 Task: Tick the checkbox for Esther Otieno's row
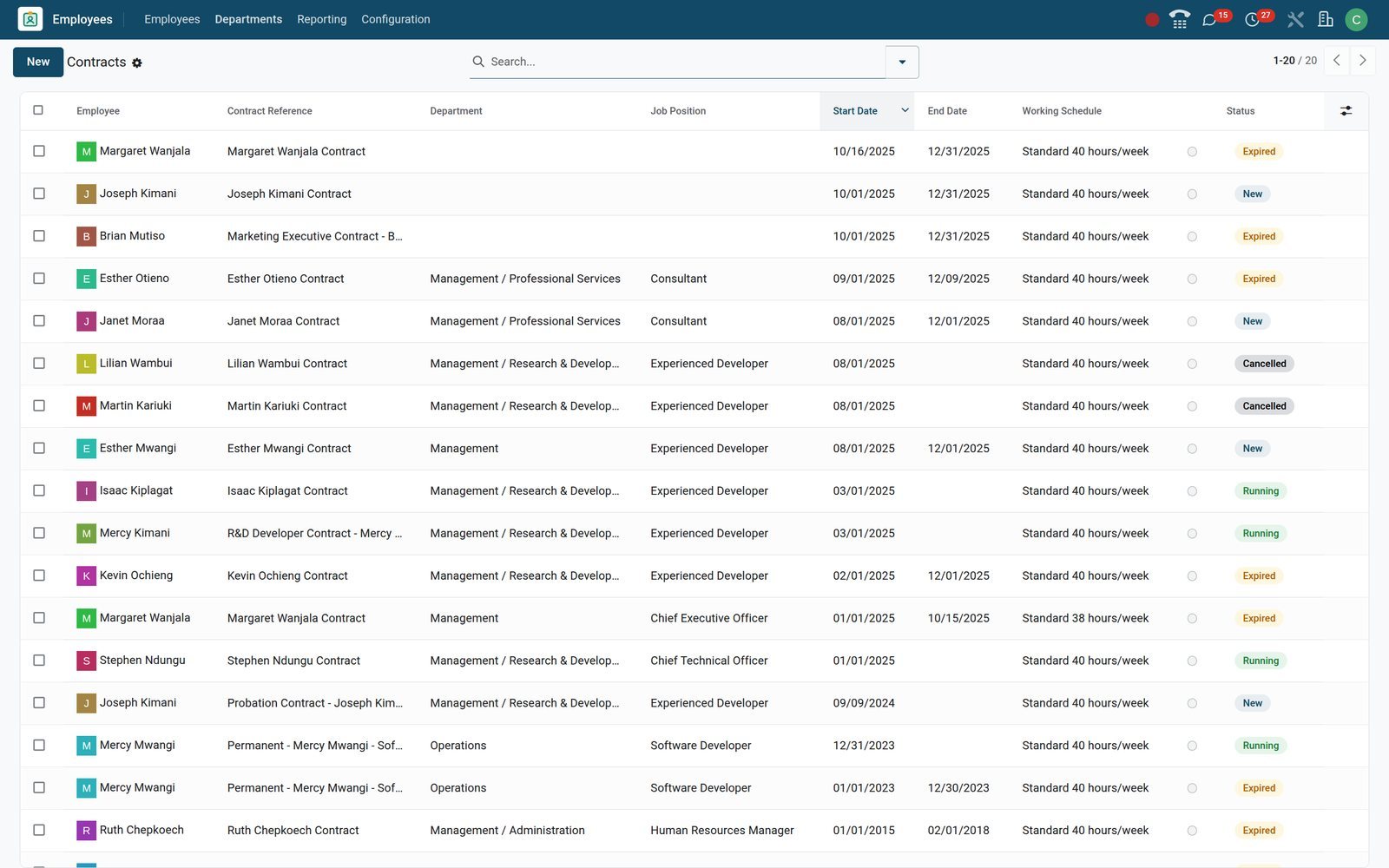coord(39,279)
